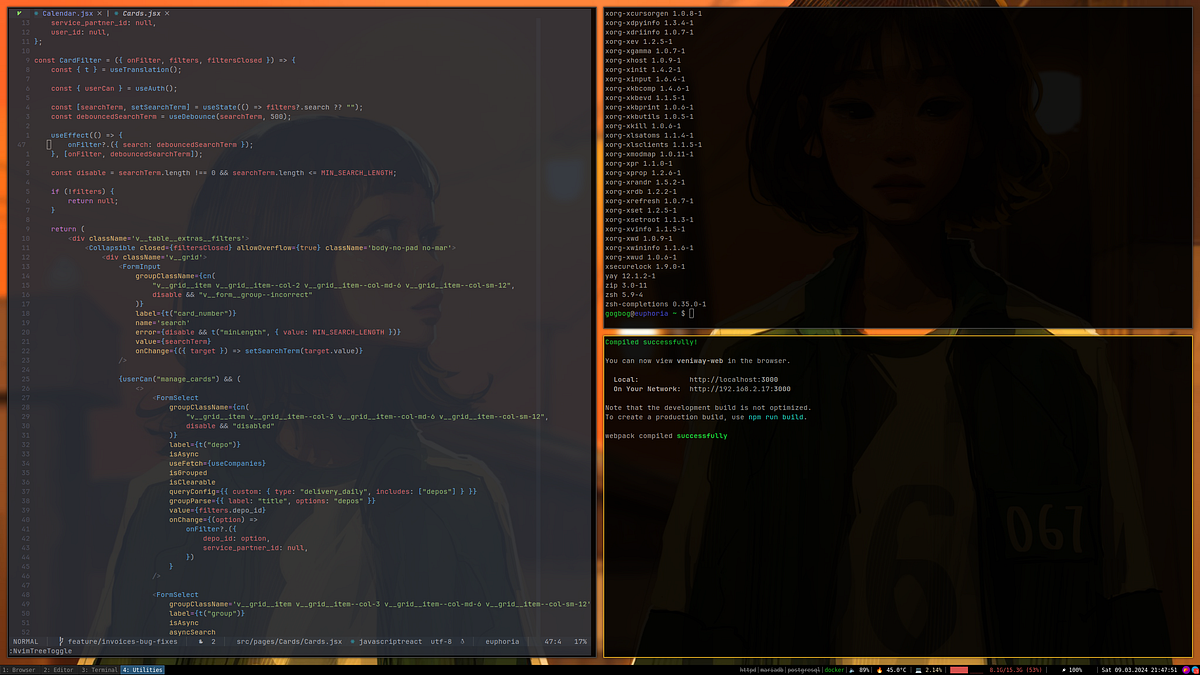
Task: Click the RAM usage bar showing 8.1G/15.3G
Action: tap(960, 668)
